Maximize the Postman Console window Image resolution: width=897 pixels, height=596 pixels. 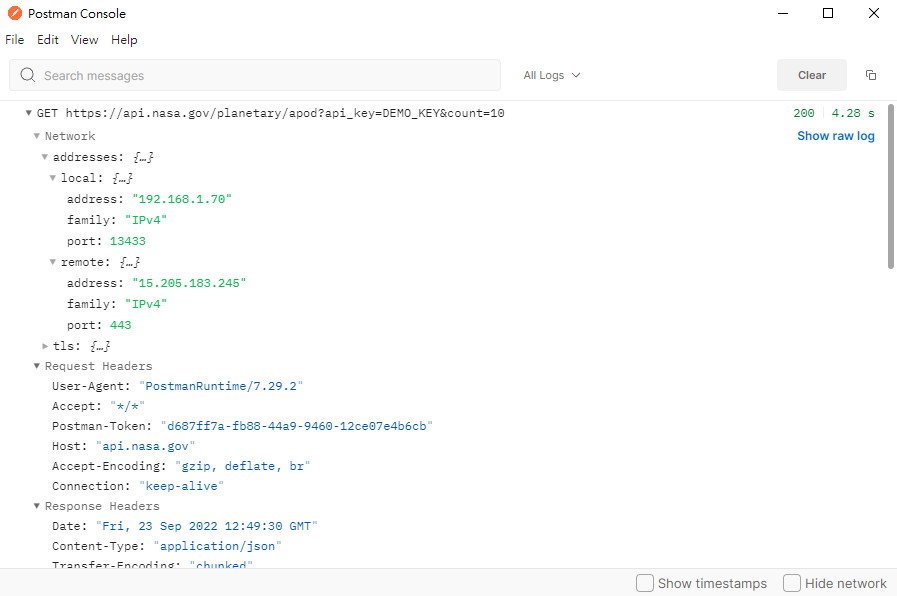tap(827, 13)
